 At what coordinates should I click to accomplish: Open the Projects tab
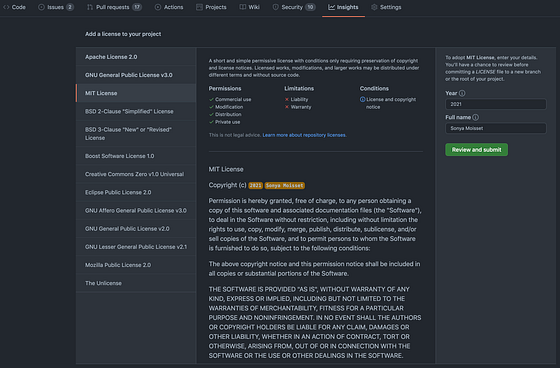(211, 7)
